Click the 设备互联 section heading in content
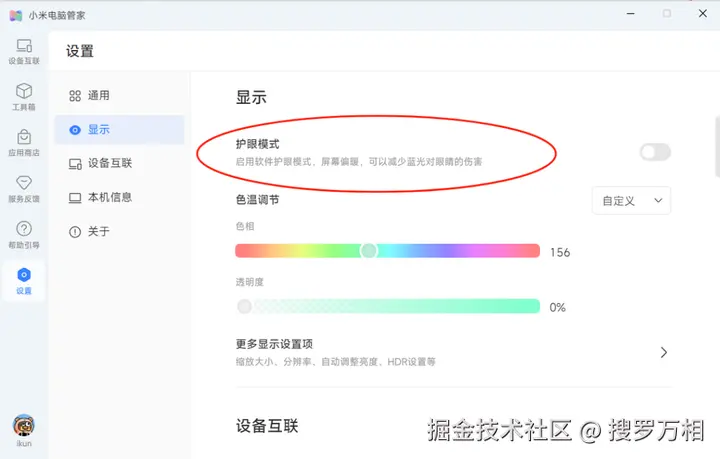720x459 pixels. 267,426
